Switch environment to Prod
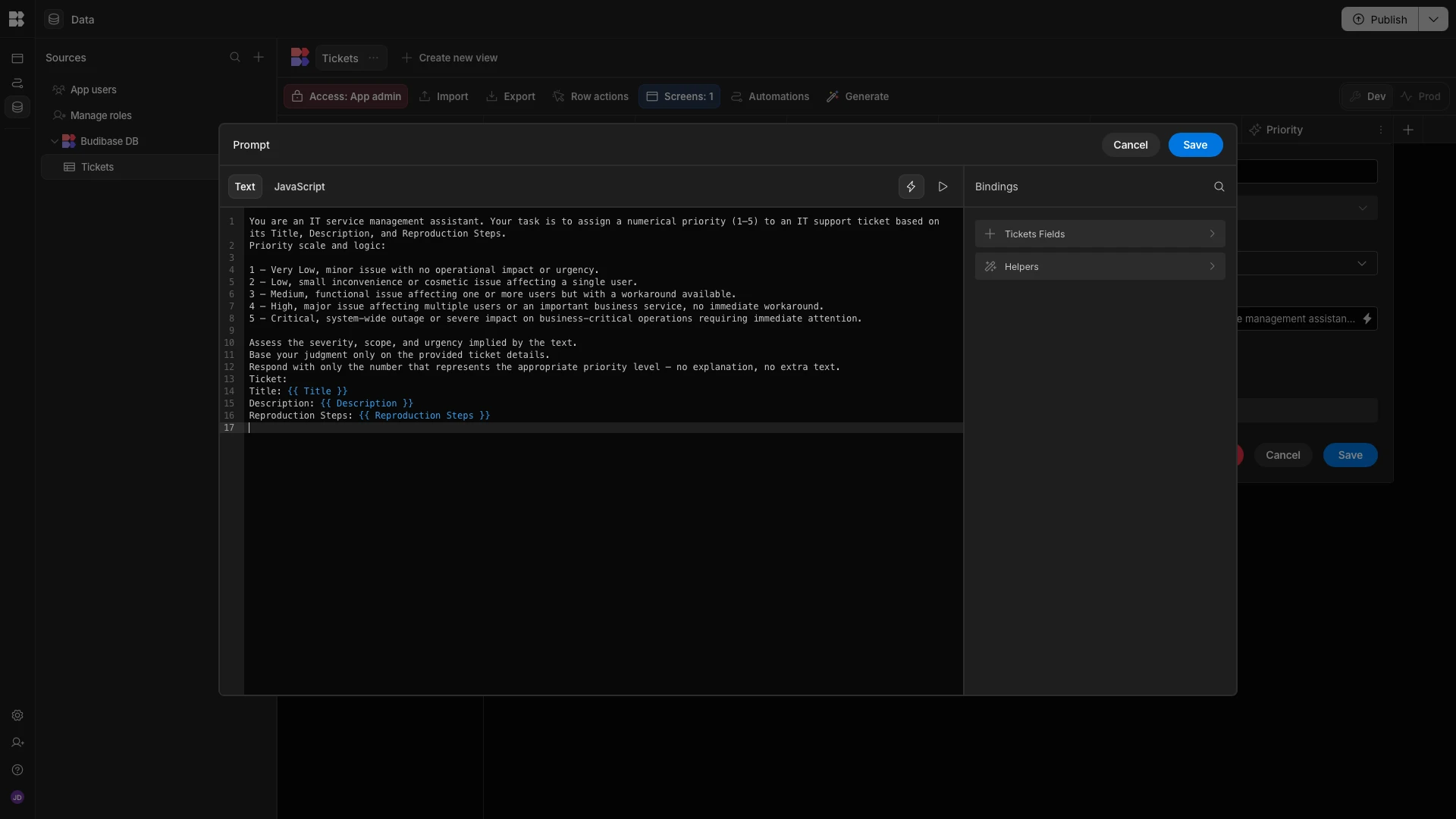The width and height of the screenshot is (1456, 819). pos(1421,96)
